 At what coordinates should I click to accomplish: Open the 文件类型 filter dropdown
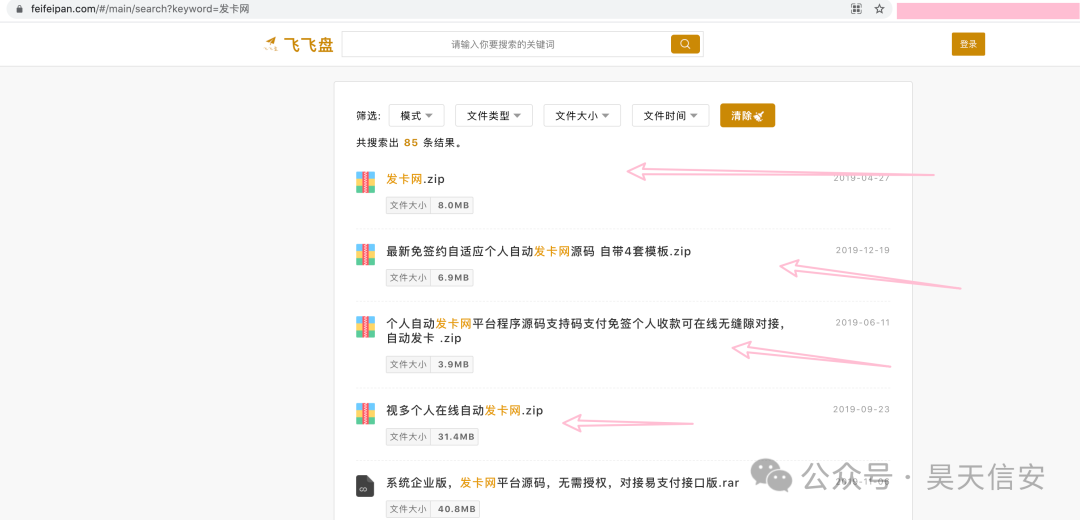coord(494,116)
